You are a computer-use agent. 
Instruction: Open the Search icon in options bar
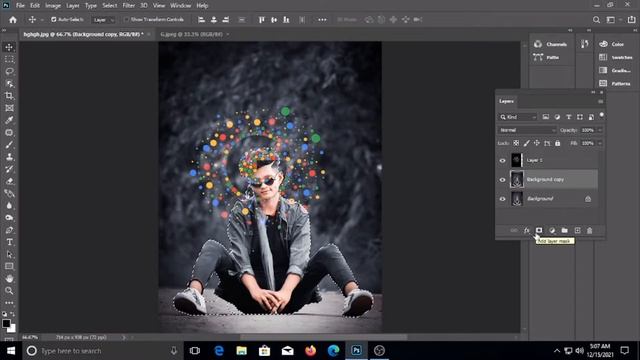[x=596, y=20]
